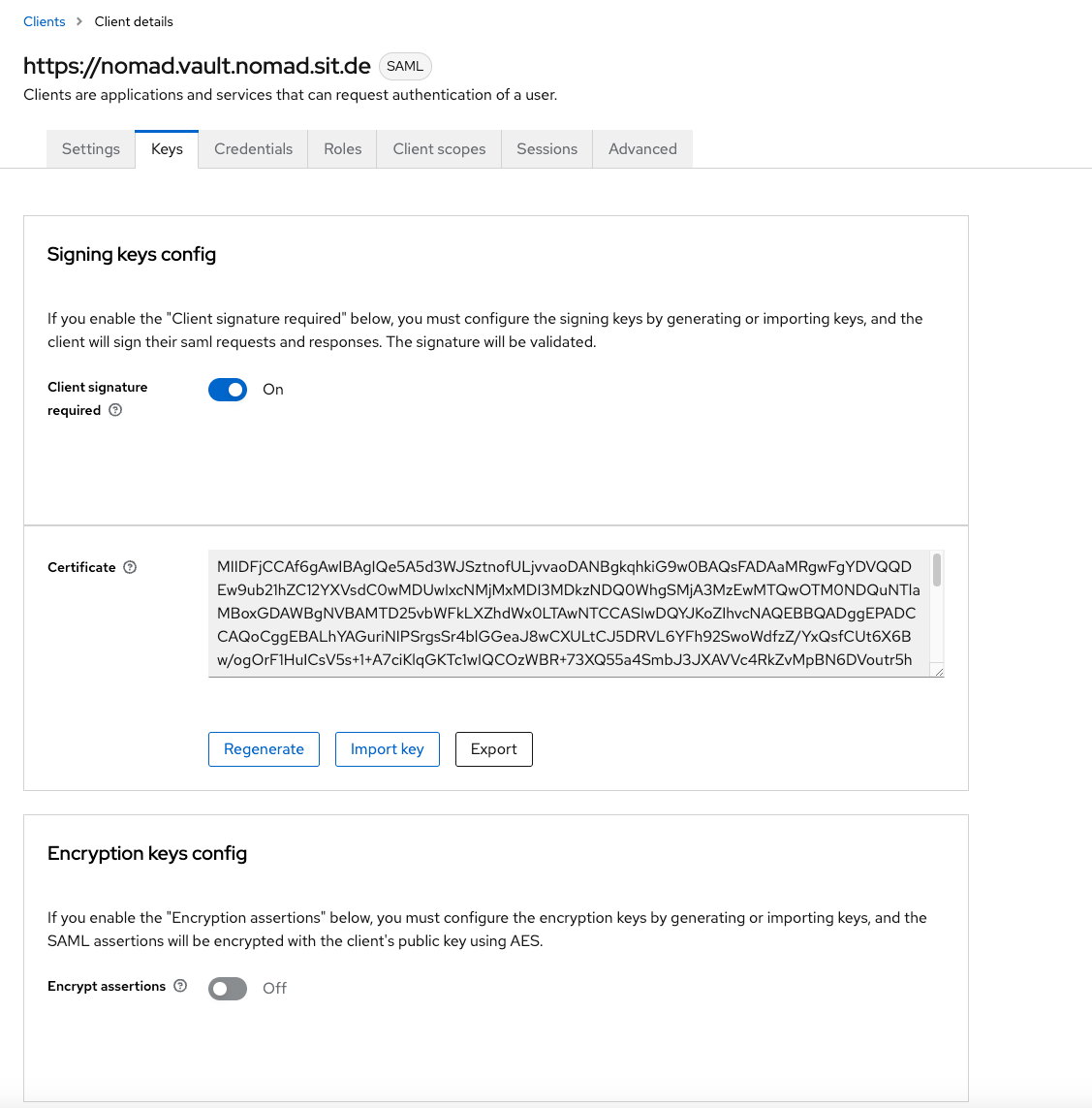Go to the Client scopes tab
Image resolution: width=1092 pixels, height=1108 pixels.
click(439, 149)
